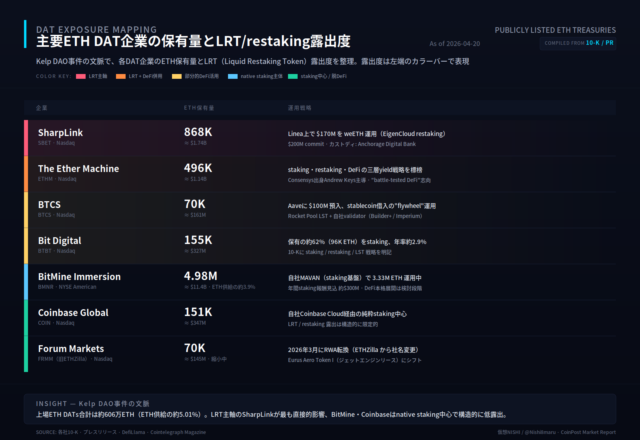Image resolution: width=640 pixels, height=440 pixels.
Task: Select the Forum Markets row
Action: (x=320, y=353)
